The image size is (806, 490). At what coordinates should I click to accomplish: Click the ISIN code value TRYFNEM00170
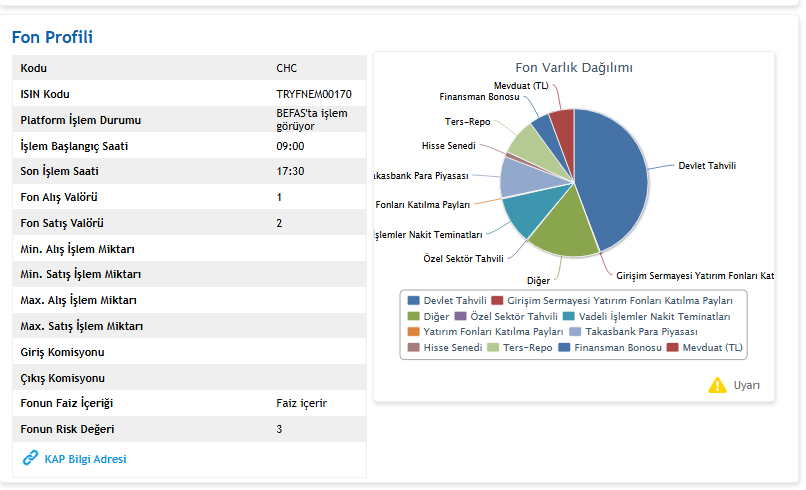click(314, 94)
